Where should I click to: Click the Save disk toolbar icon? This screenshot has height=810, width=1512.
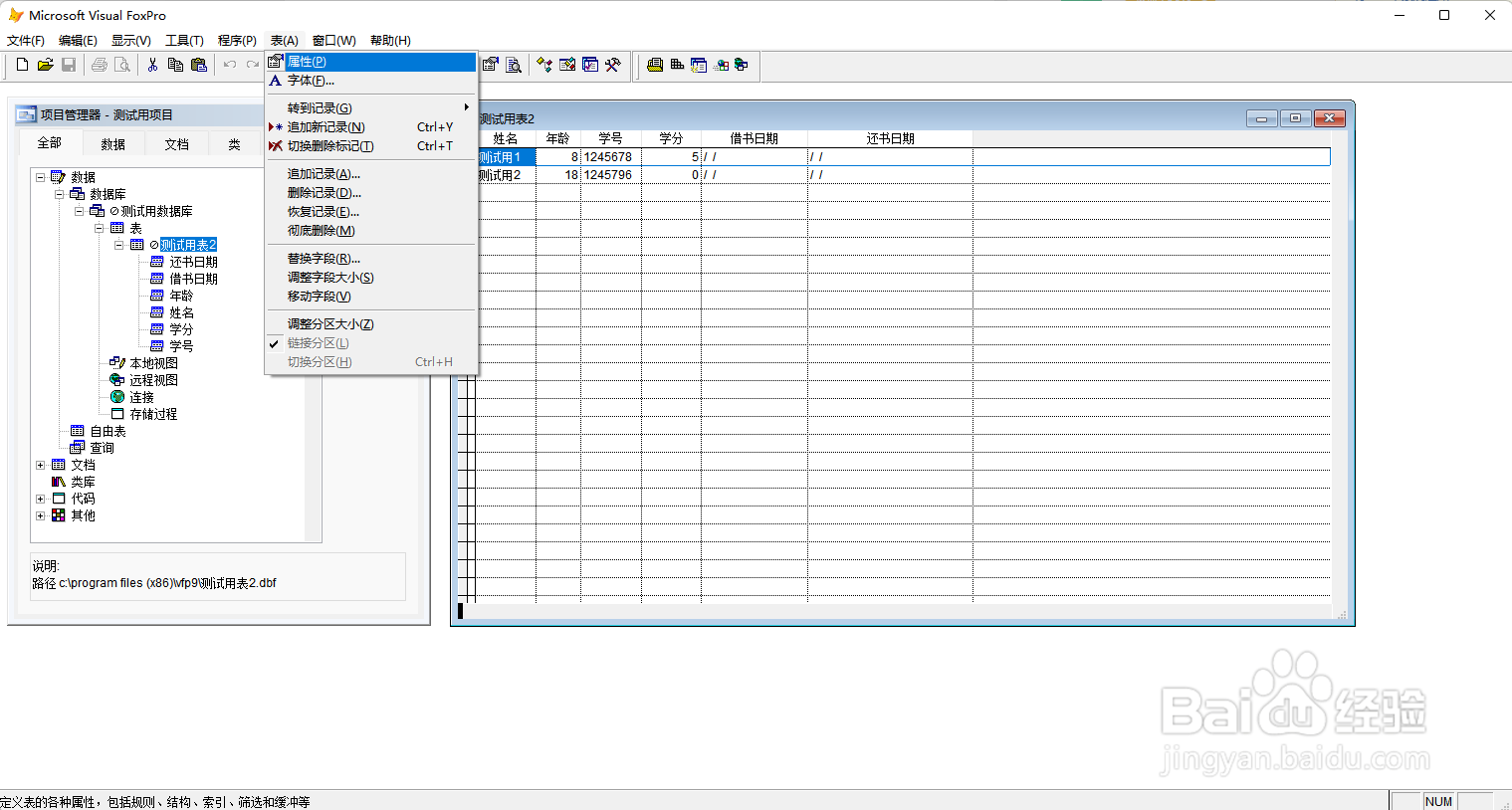point(69,65)
